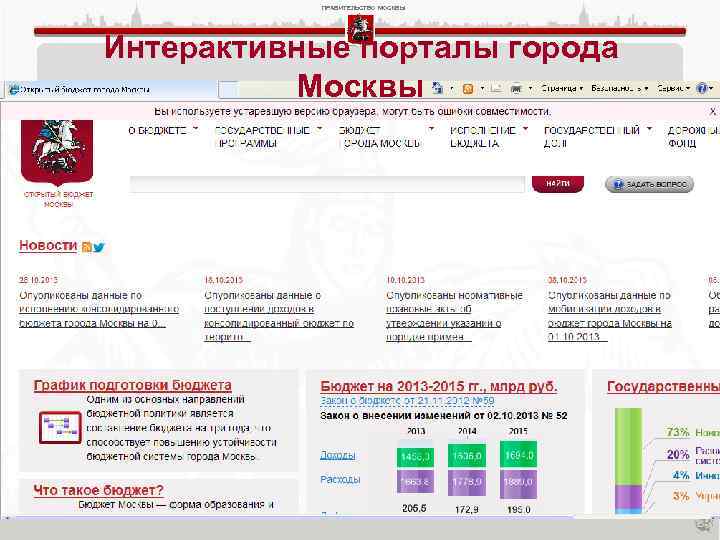Expand the ИСПОЛНЕНИЕ БЮДЖЕТА menu arrow
The image size is (720, 540).
(526, 129)
